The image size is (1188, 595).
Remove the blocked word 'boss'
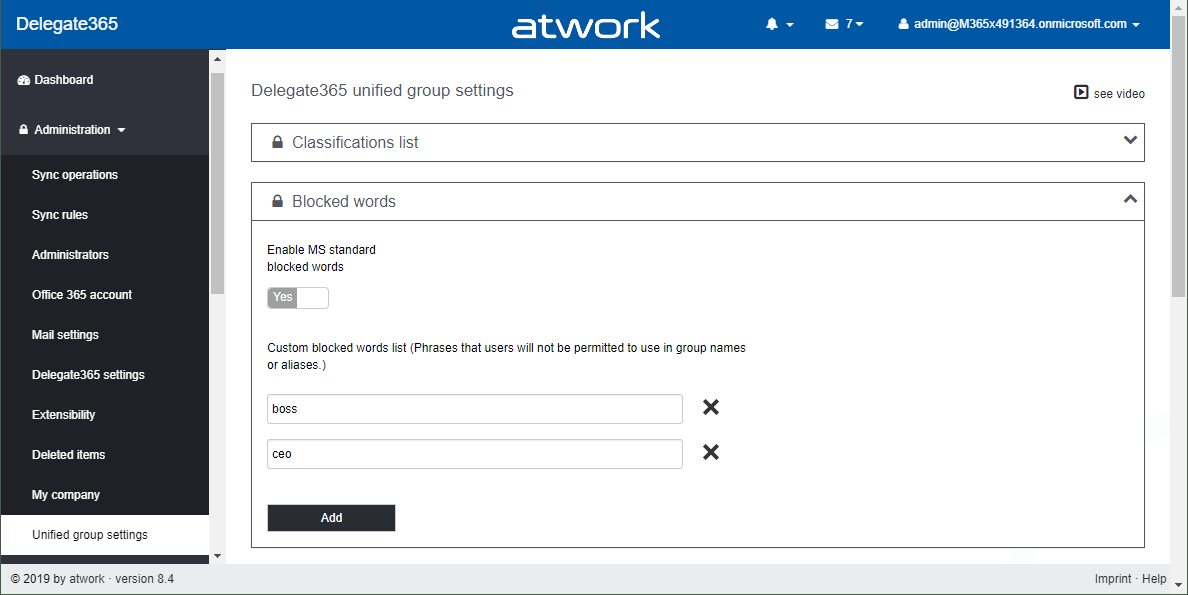coord(711,407)
